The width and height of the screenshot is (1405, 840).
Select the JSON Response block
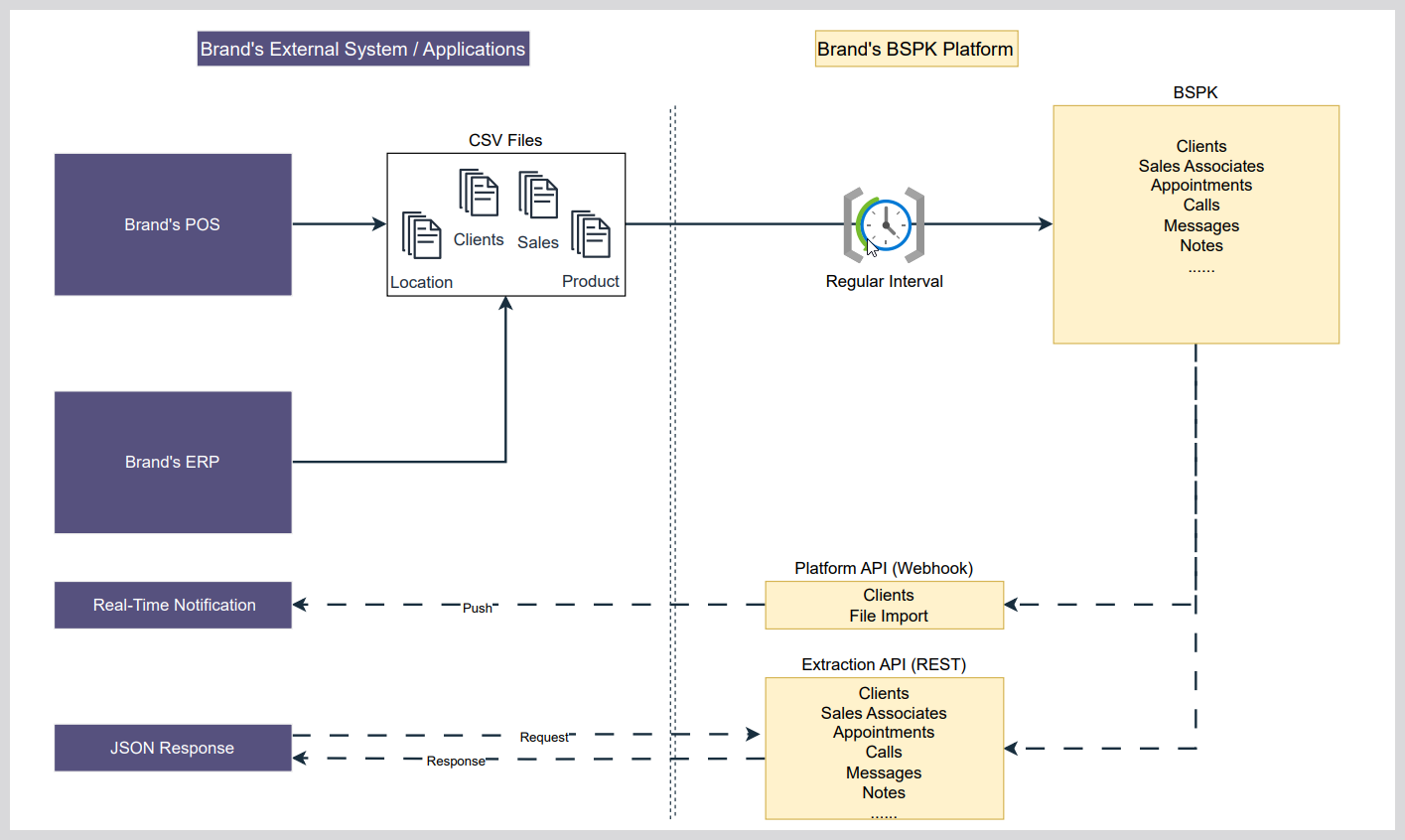point(172,748)
